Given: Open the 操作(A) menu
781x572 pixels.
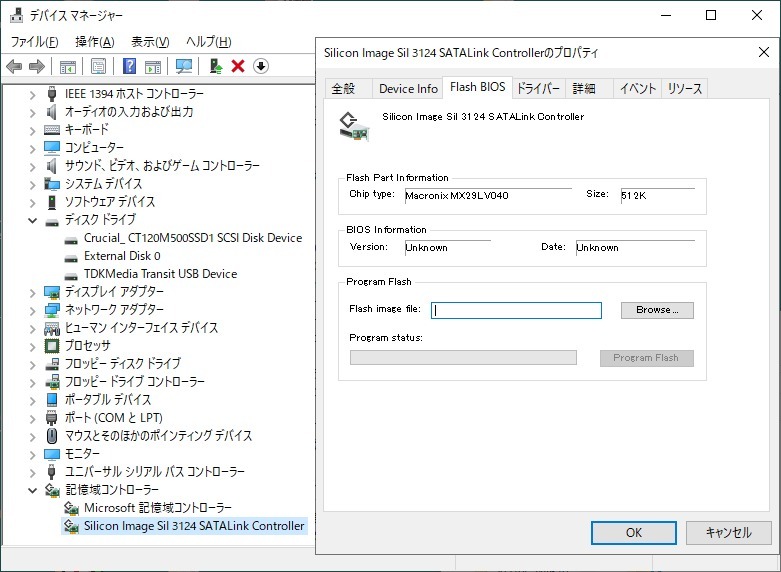Looking at the screenshot, I should coord(95,42).
